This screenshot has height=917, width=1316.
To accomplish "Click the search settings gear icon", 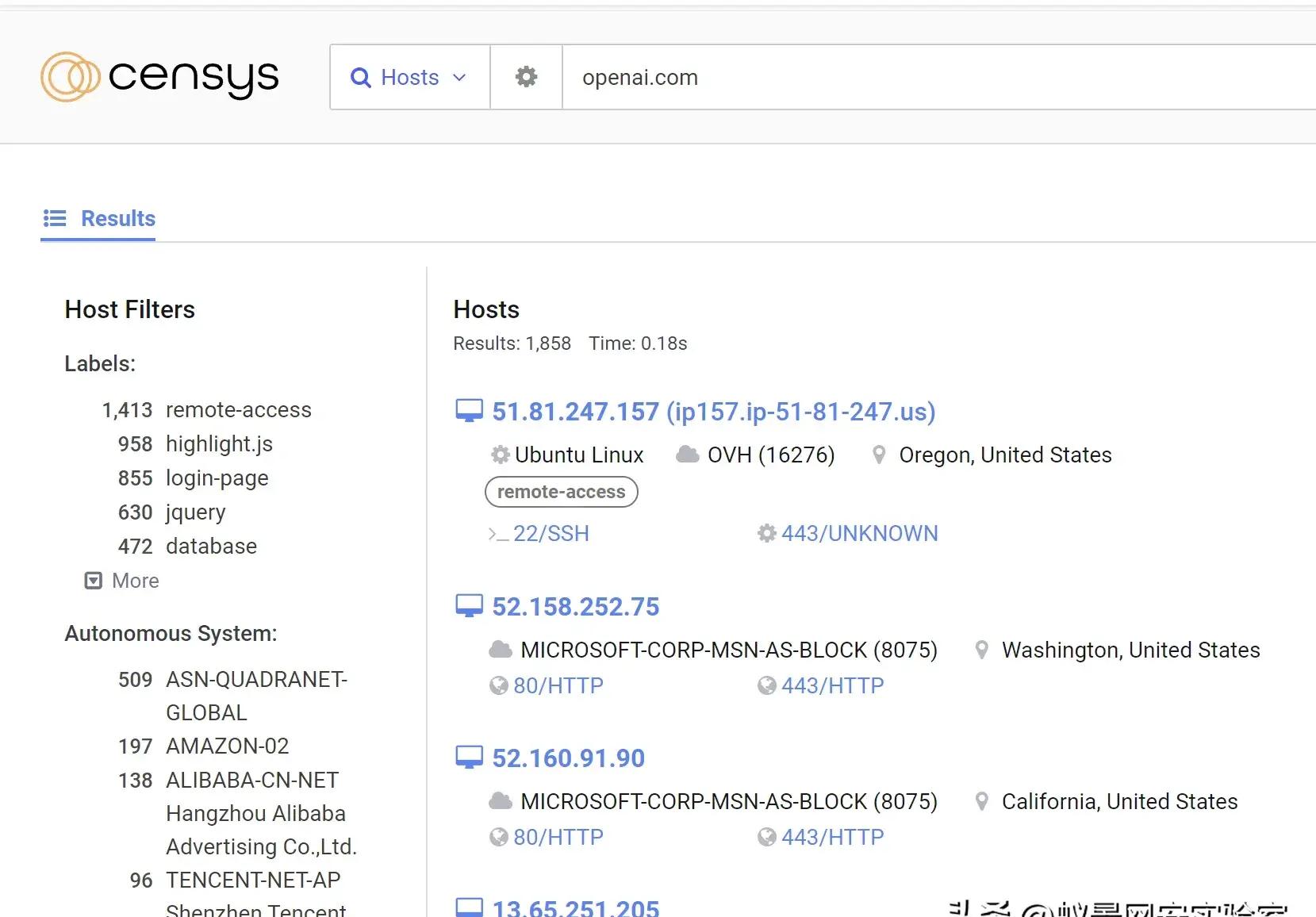I will click(x=526, y=77).
